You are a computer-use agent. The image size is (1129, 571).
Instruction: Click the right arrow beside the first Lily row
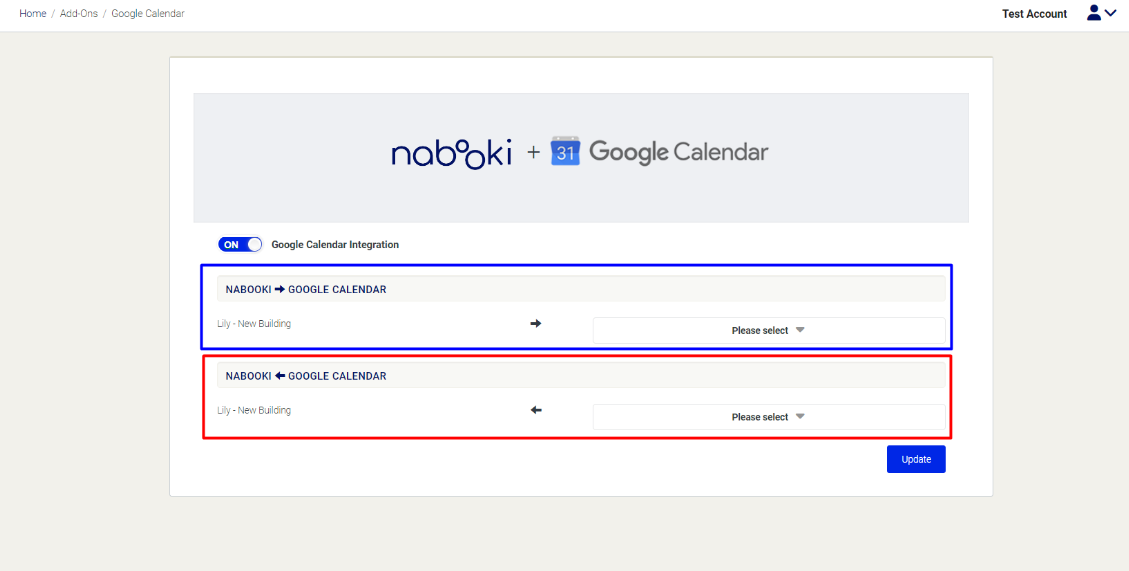pyautogui.click(x=535, y=324)
